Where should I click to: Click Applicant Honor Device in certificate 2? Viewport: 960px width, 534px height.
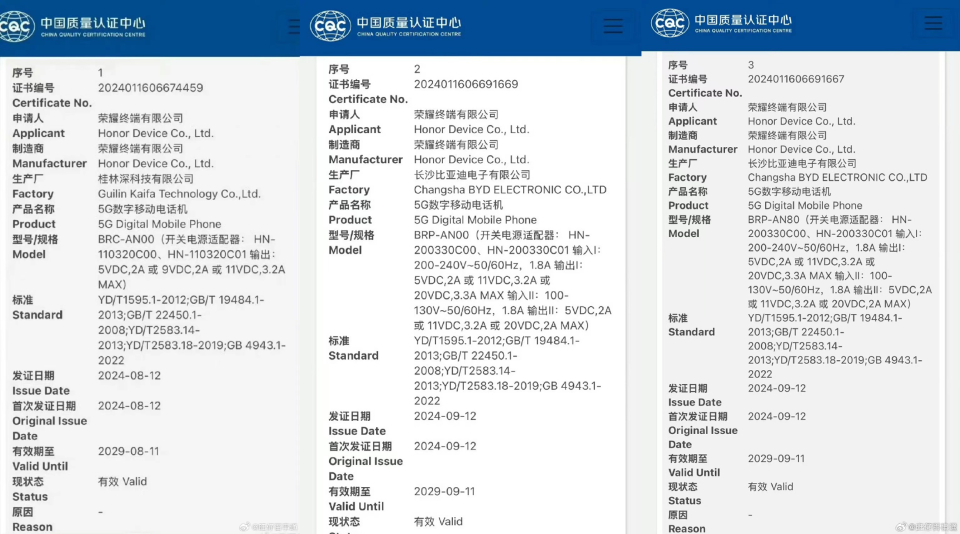click(471, 129)
